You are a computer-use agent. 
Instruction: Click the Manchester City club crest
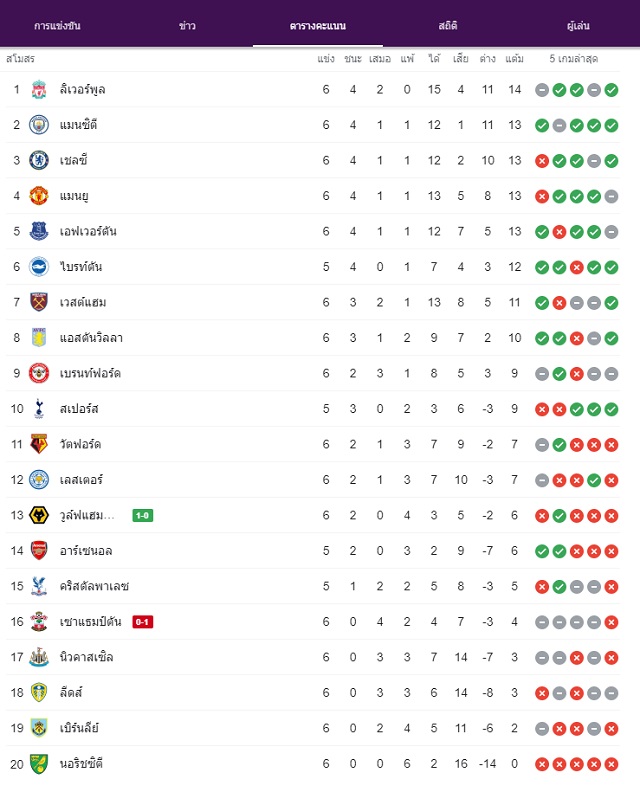[x=39, y=125]
